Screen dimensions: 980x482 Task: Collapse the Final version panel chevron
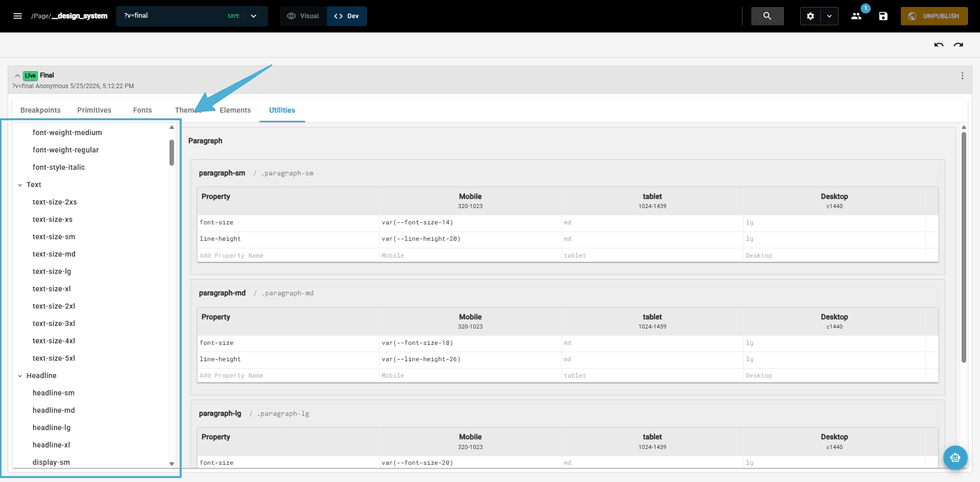[17, 76]
